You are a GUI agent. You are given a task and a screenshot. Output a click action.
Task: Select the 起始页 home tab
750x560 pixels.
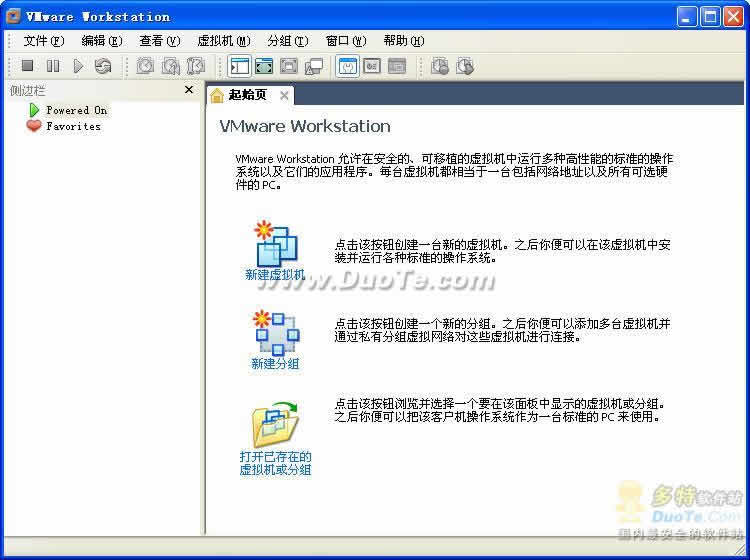point(246,95)
